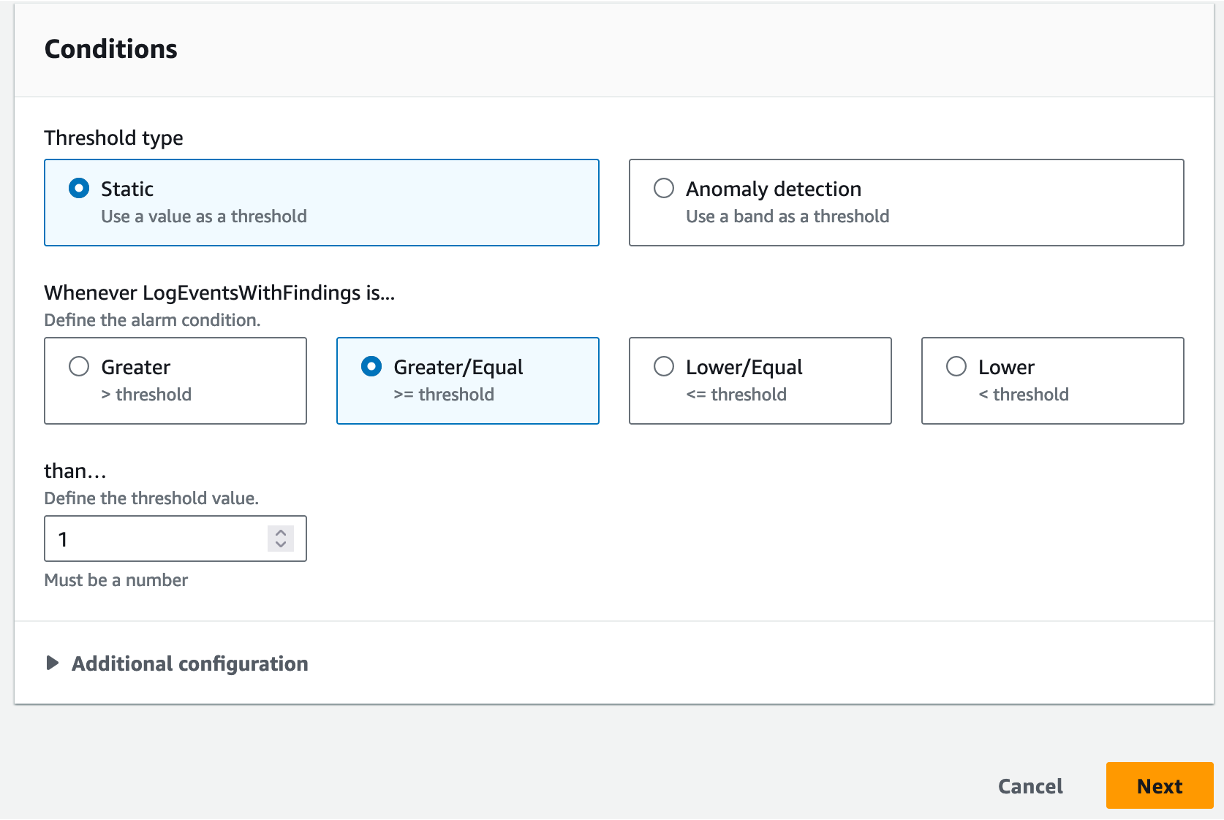Click the Lower radio circle icon
This screenshot has height=820, width=1224.
(x=956, y=366)
